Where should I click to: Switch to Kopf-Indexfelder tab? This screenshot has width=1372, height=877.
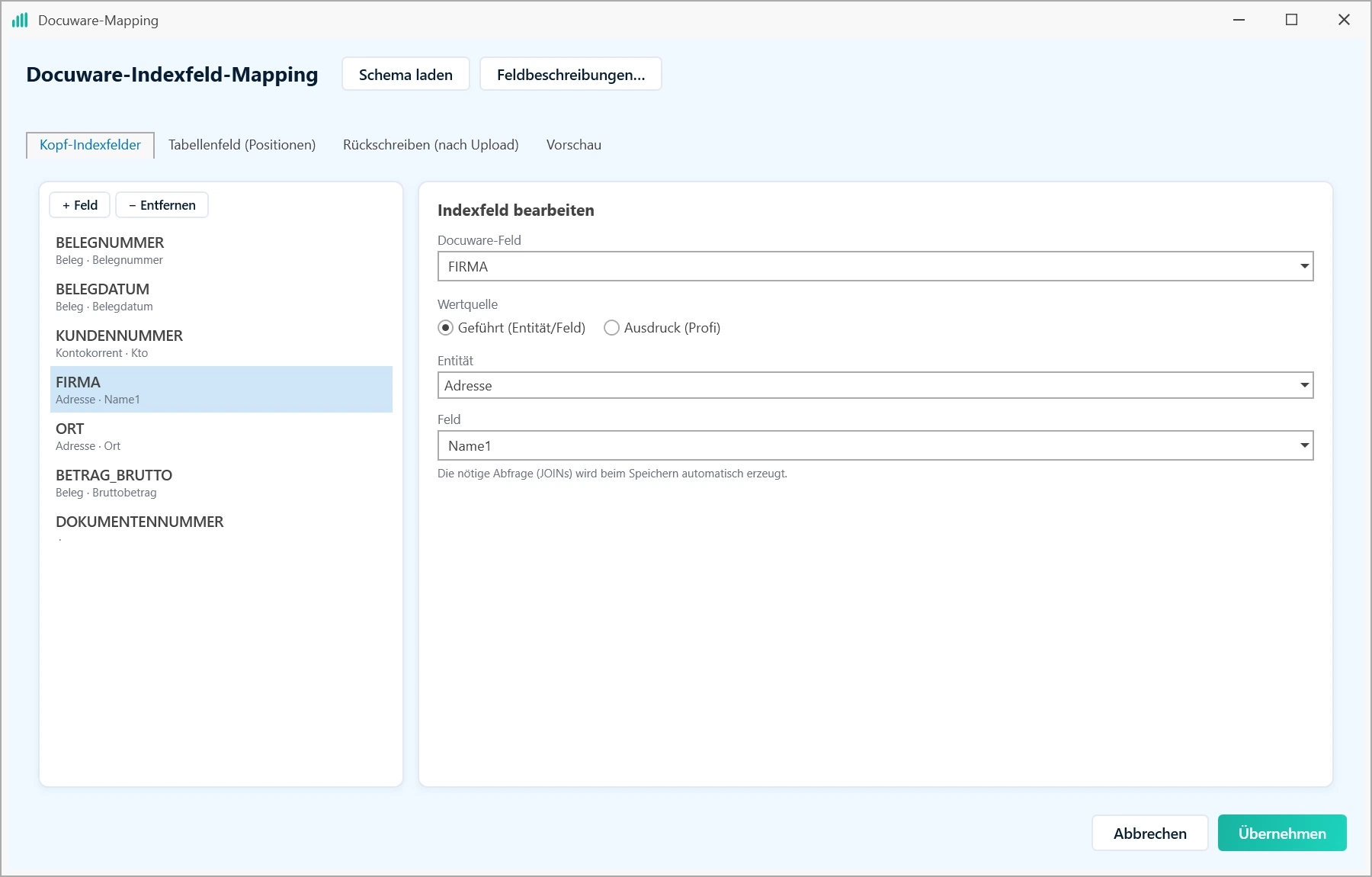(90, 145)
